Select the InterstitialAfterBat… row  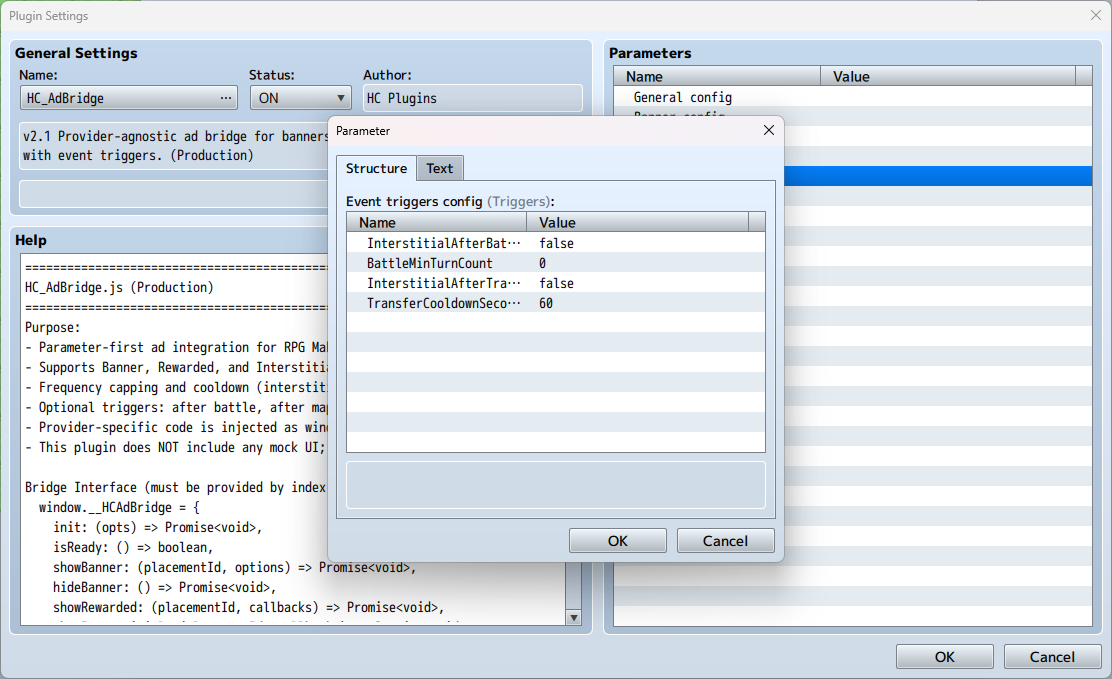pyautogui.click(x=555, y=243)
